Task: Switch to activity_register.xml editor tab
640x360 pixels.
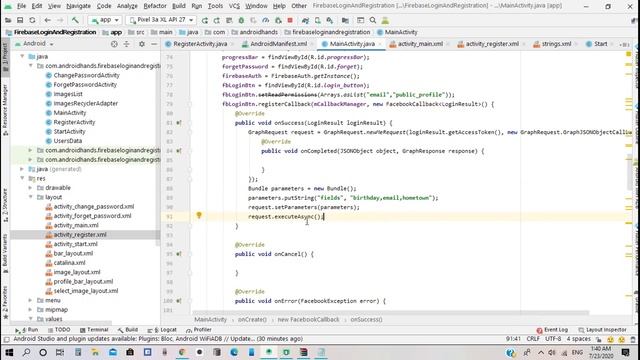Action: tap(492, 44)
